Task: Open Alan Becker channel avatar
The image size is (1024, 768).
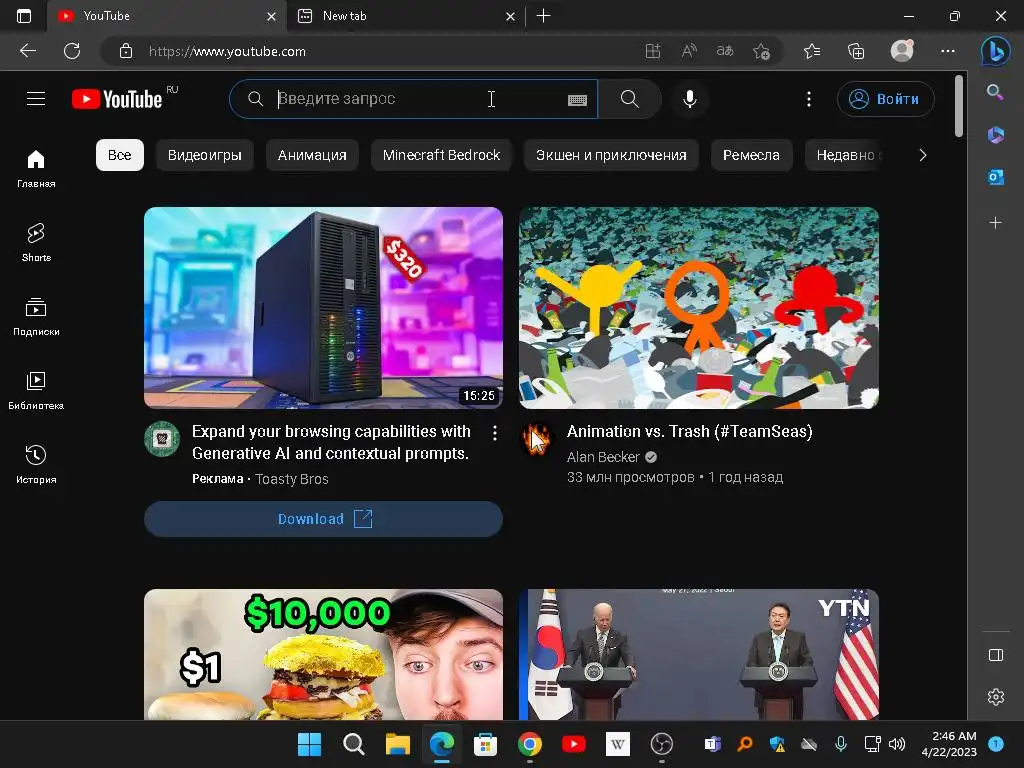Action: [x=537, y=439]
